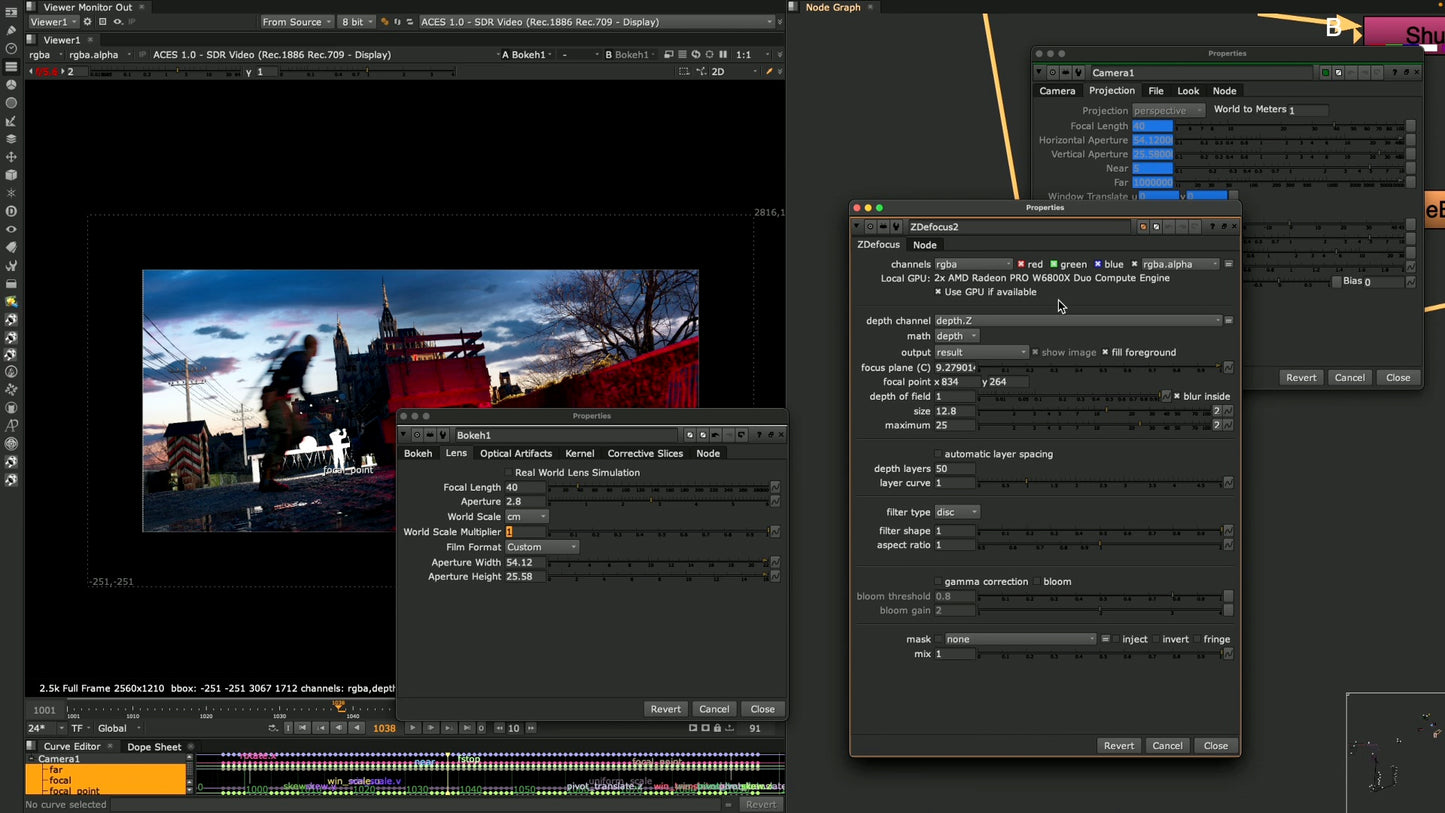
Task: Click the Focal Length field in Bokeh1
Action: pos(525,487)
